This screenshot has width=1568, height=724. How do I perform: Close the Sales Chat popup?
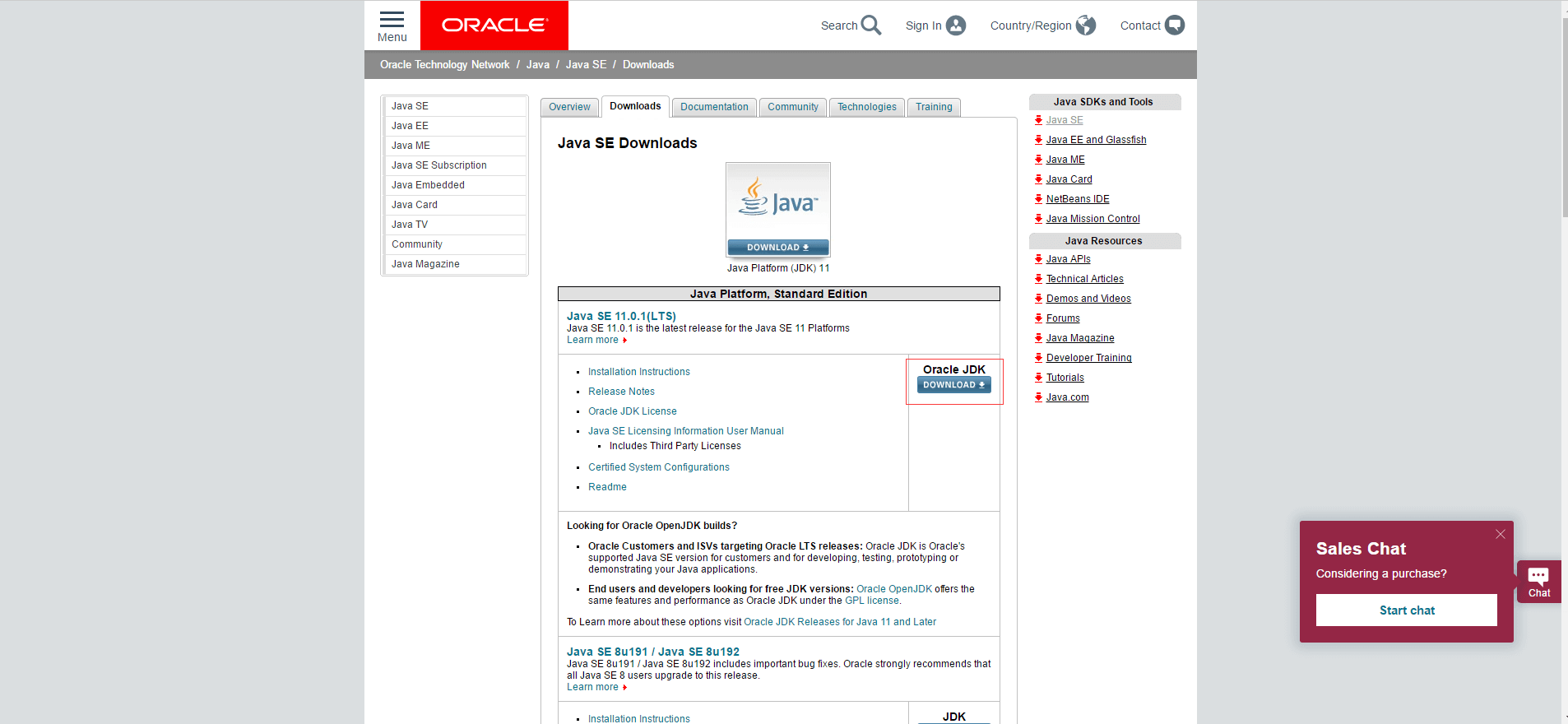point(1501,534)
